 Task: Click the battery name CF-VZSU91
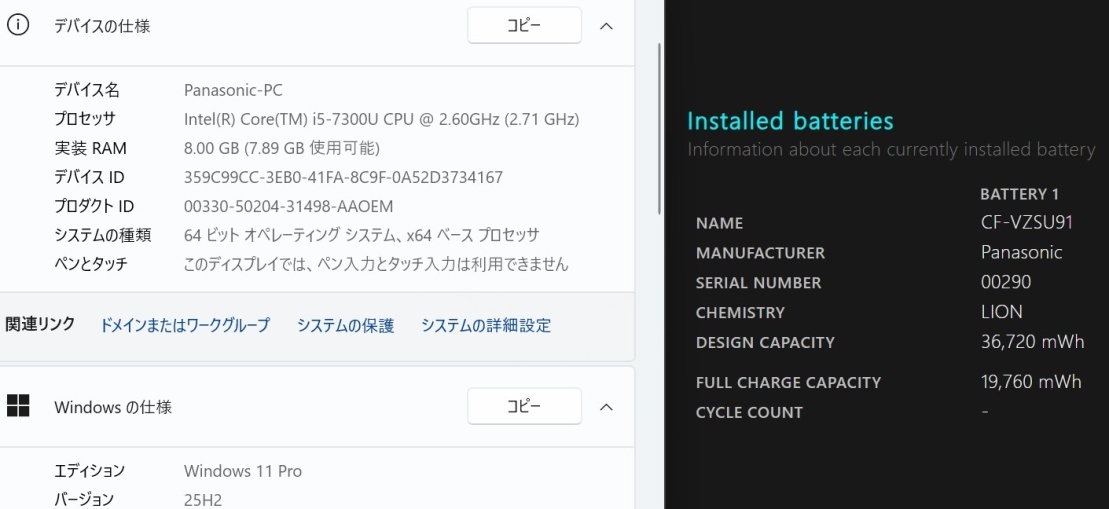pos(1026,222)
